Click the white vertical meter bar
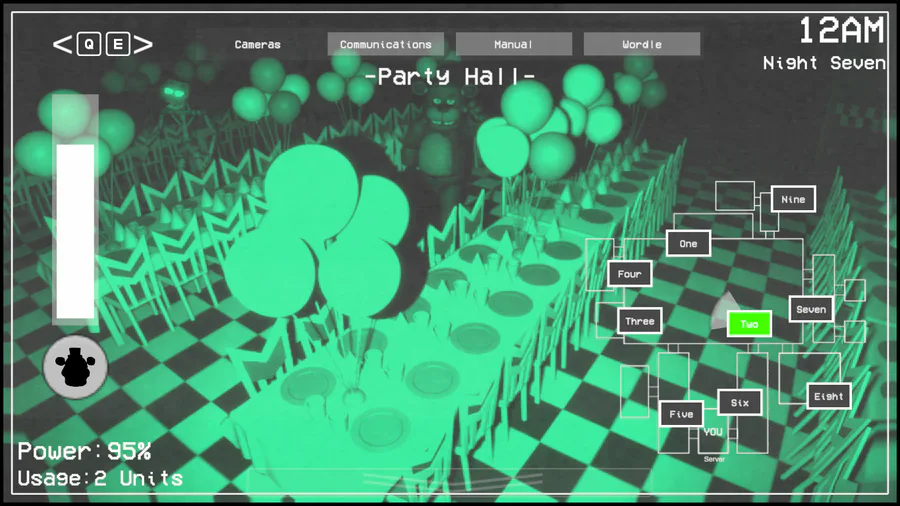The width and height of the screenshot is (900, 506). click(x=75, y=231)
